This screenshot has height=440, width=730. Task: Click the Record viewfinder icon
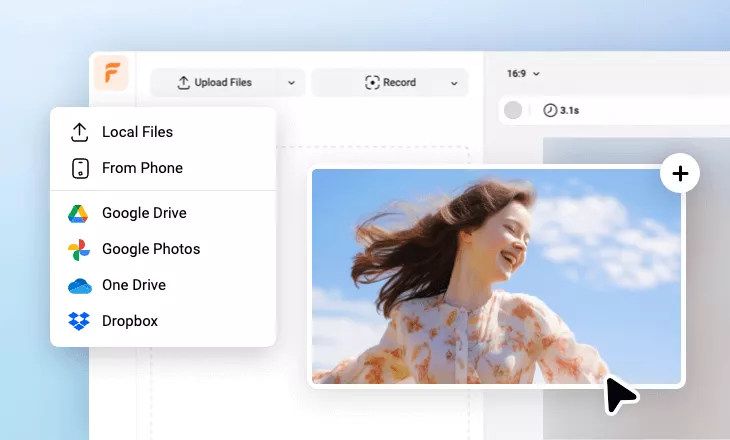pos(372,82)
